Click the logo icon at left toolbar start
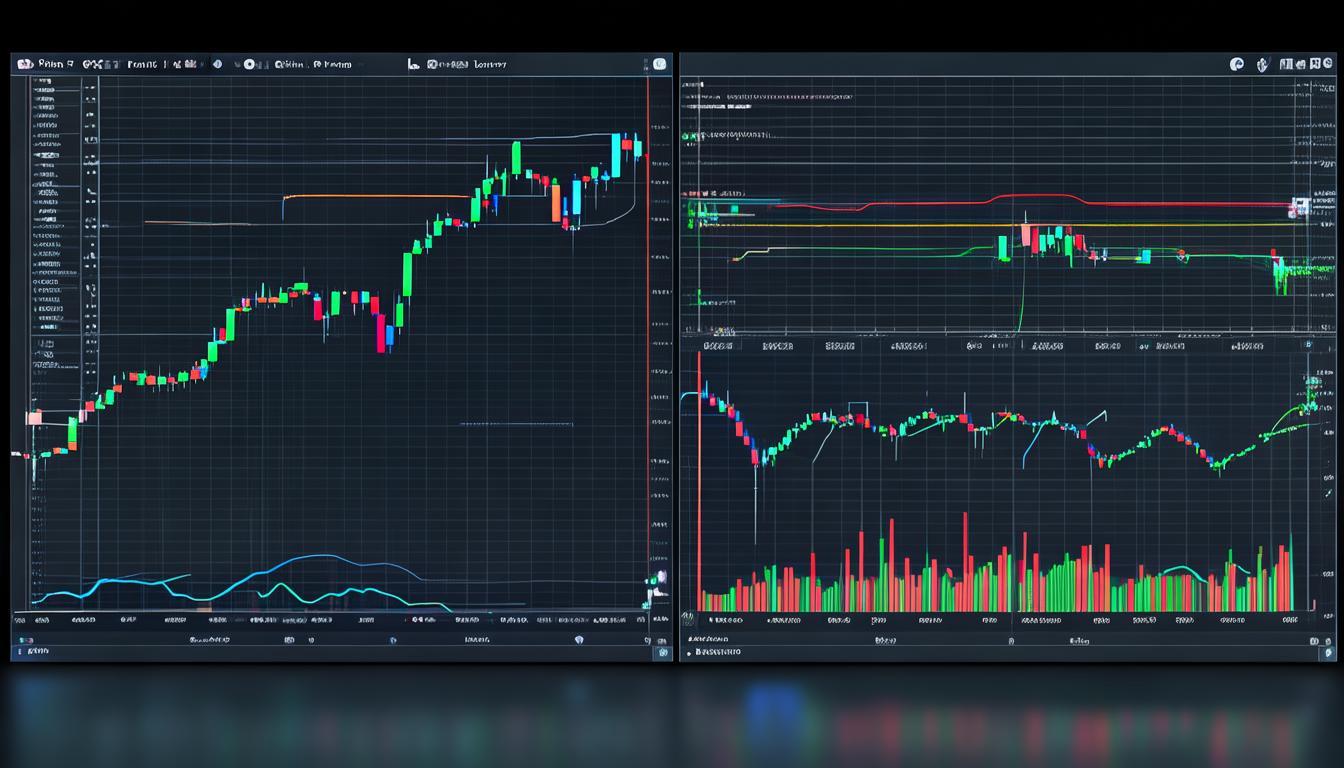This screenshot has height=768, width=1344. (25, 64)
